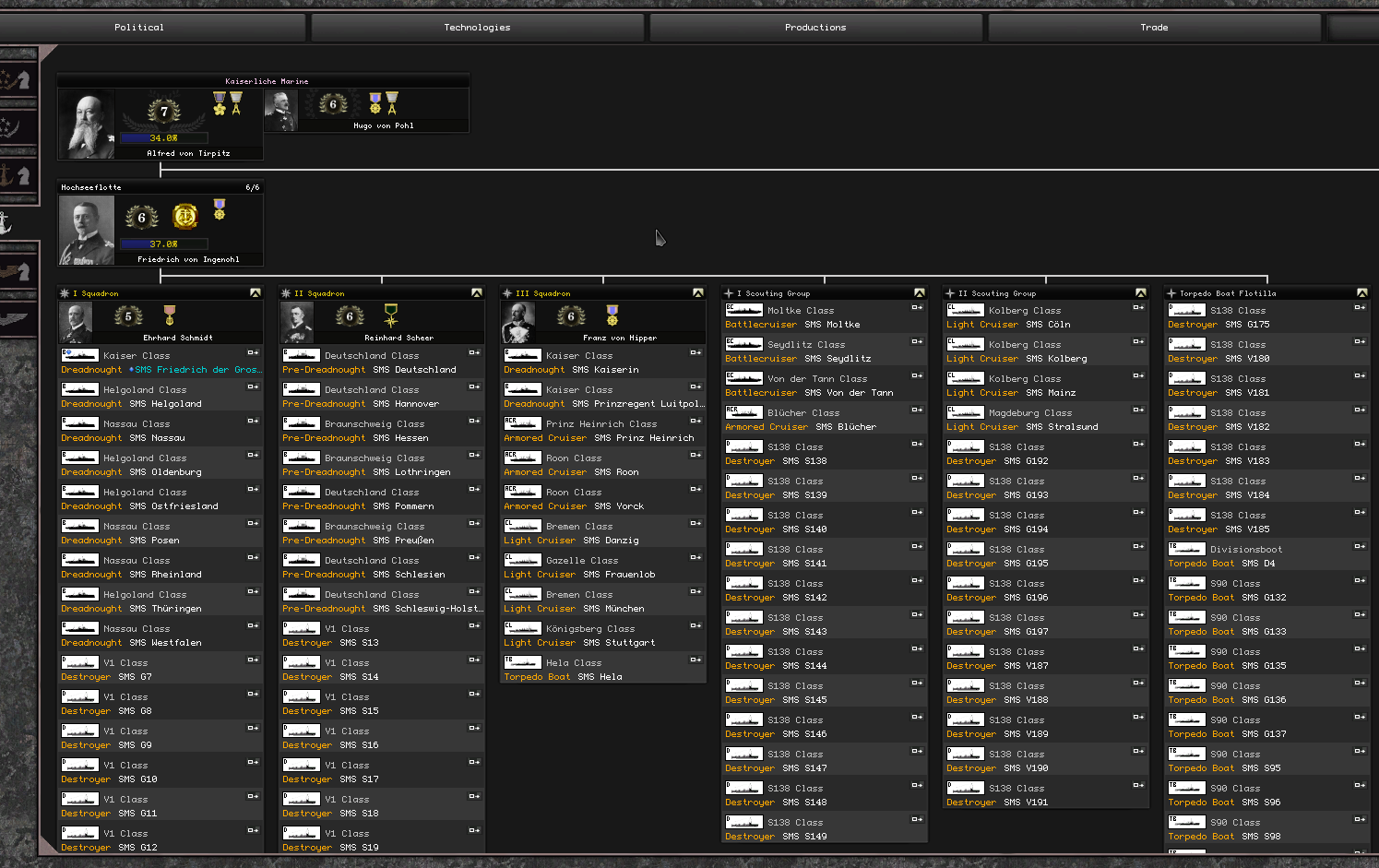Click the Hugo von Pohl name label

[x=383, y=125]
